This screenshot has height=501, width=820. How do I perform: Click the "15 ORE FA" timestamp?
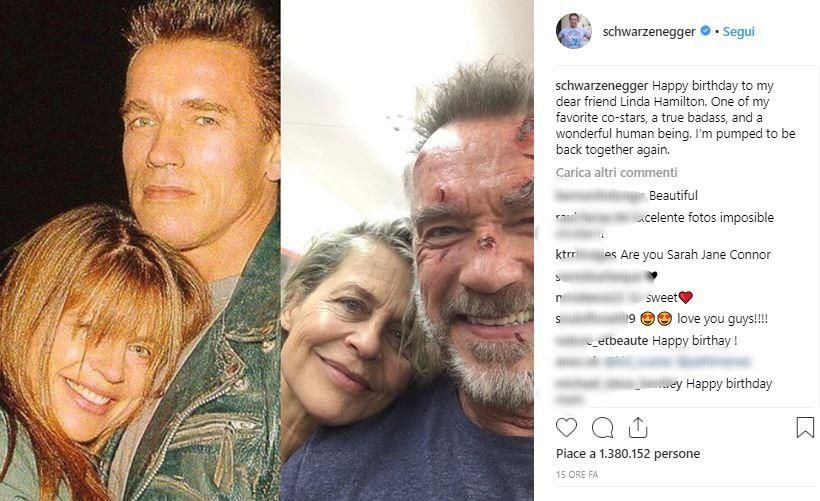pos(577,474)
